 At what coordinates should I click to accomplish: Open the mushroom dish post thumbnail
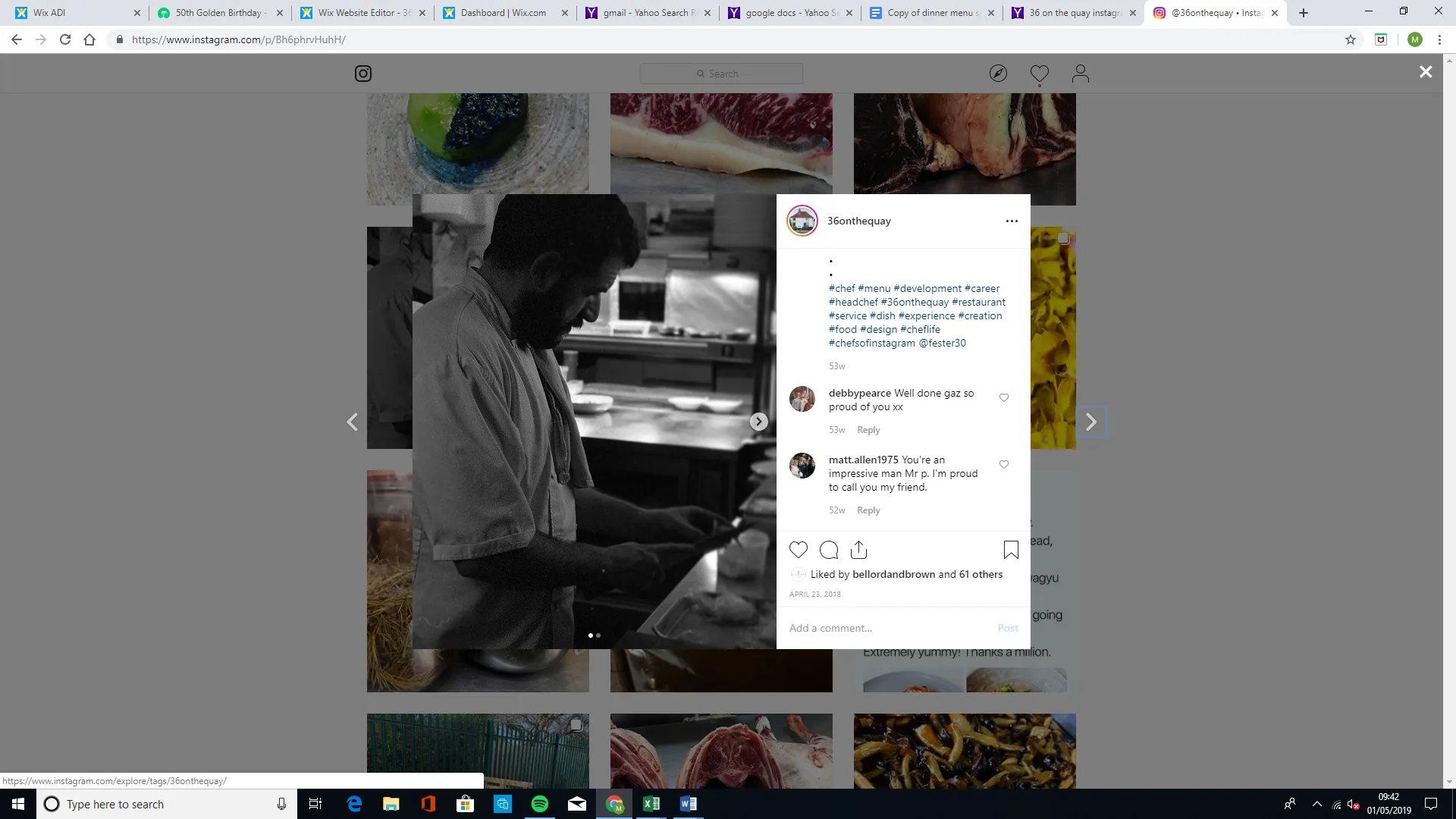(x=965, y=751)
